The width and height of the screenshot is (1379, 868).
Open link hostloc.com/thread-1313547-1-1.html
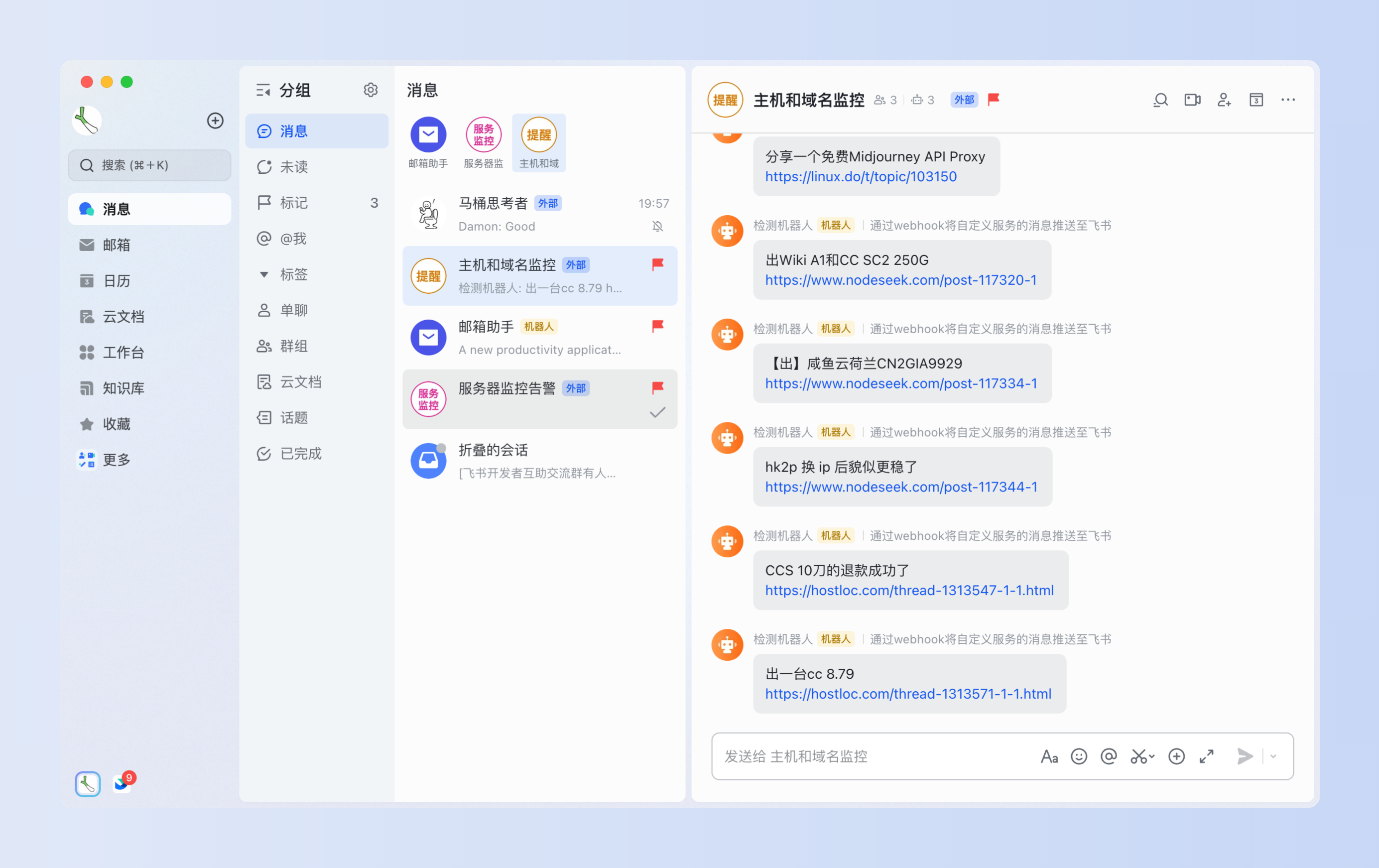click(909, 590)
